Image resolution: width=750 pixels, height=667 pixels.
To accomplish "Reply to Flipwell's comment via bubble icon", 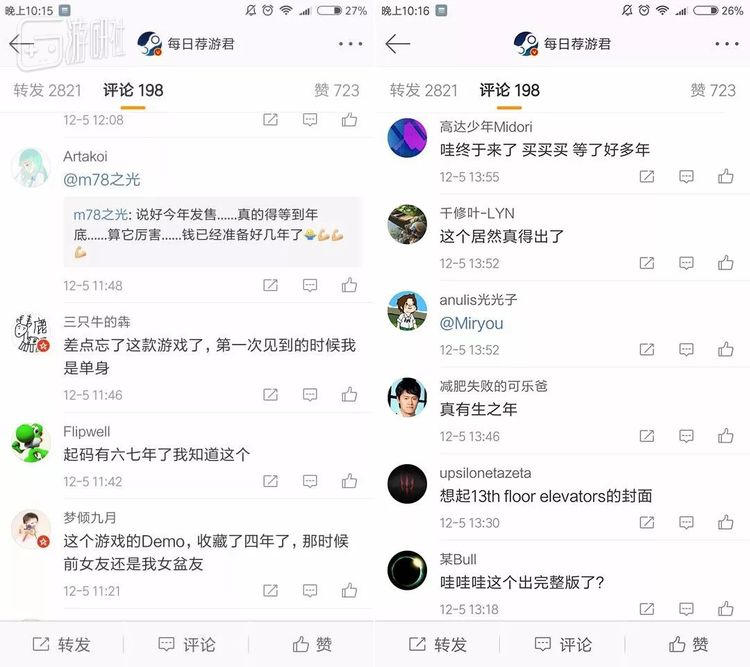I will pyautogui.click(x=310, y=481).
